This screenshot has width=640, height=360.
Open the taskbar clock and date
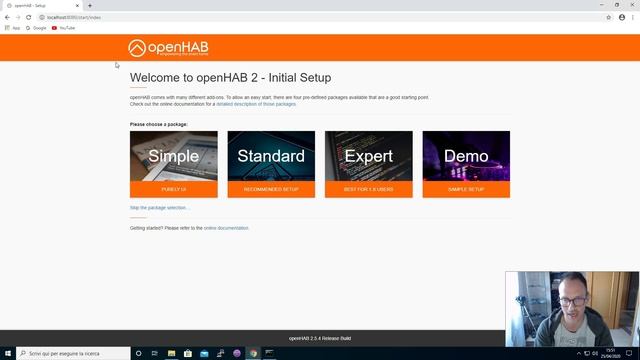(x=611, y=353)
